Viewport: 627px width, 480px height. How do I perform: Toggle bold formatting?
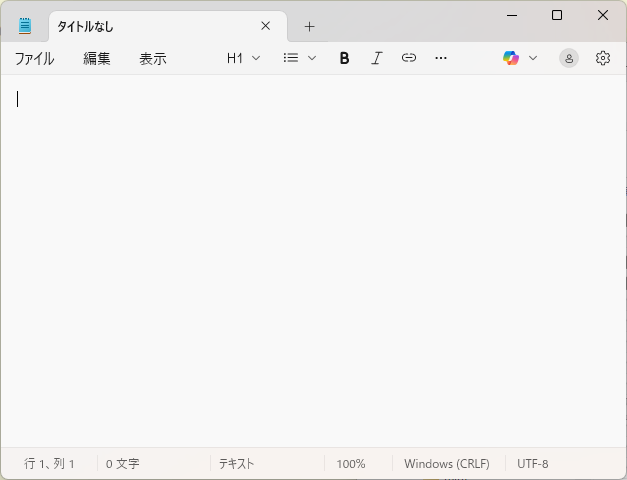coord(344,58)
